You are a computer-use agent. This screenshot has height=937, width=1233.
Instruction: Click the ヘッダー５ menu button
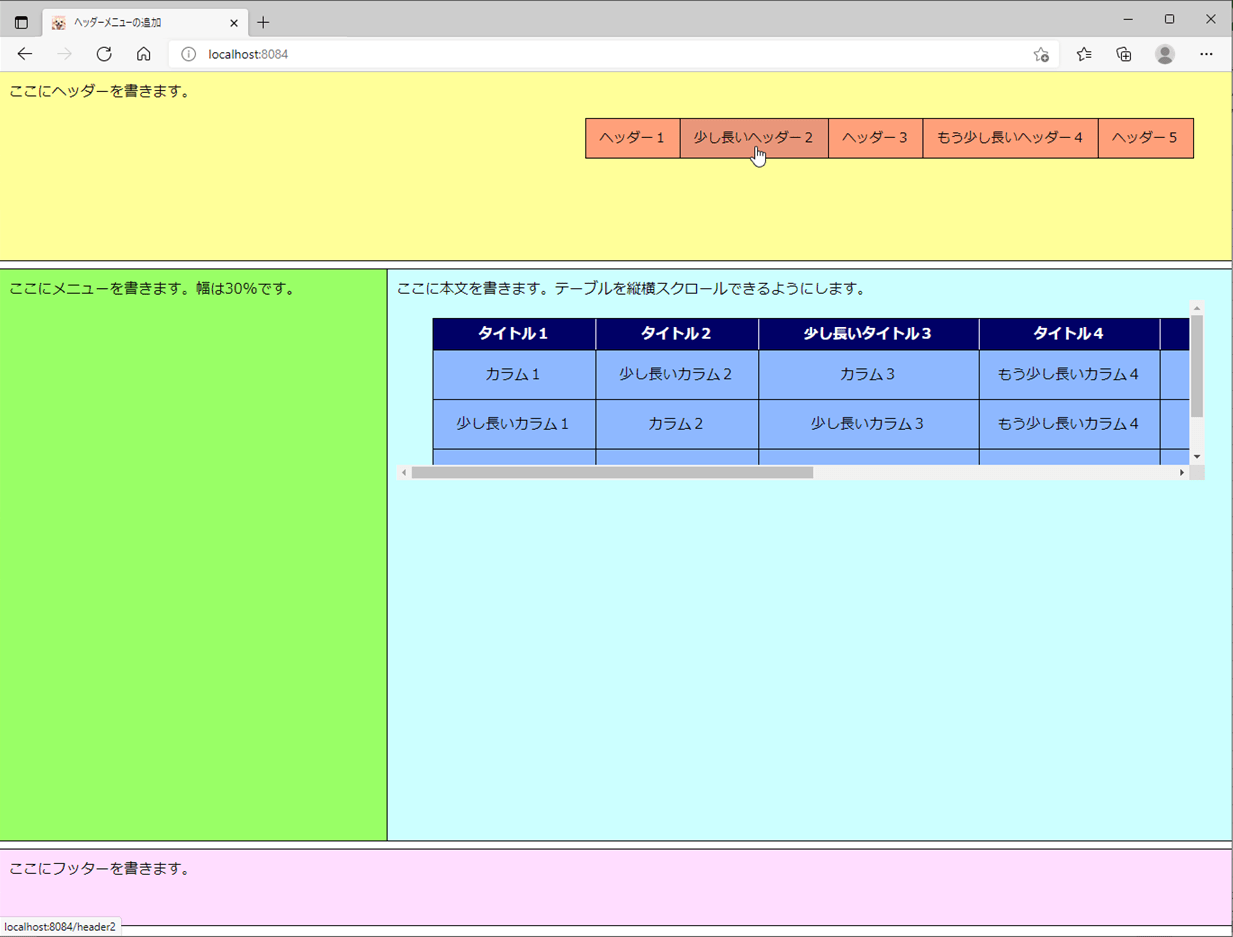click(1145, 138)
